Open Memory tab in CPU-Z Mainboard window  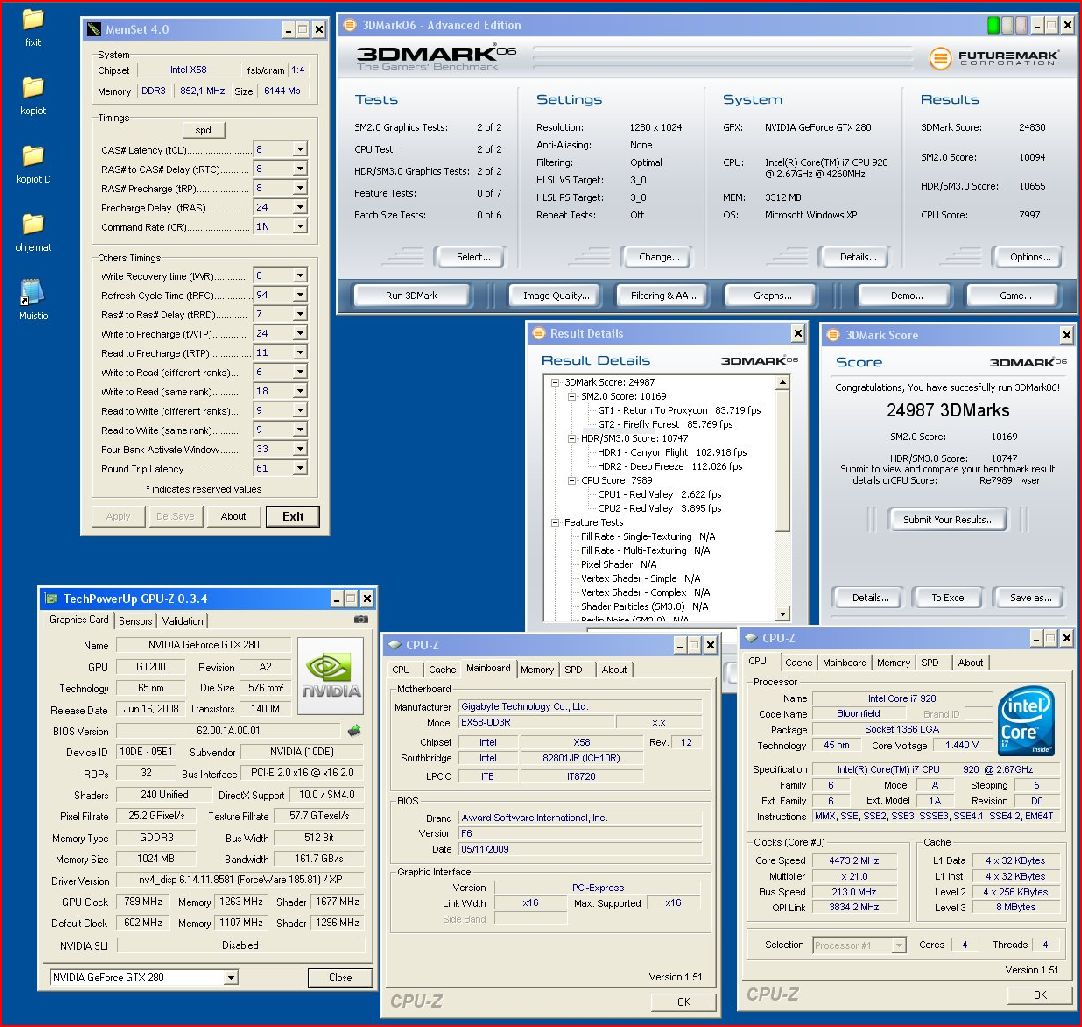pos(537,669)
